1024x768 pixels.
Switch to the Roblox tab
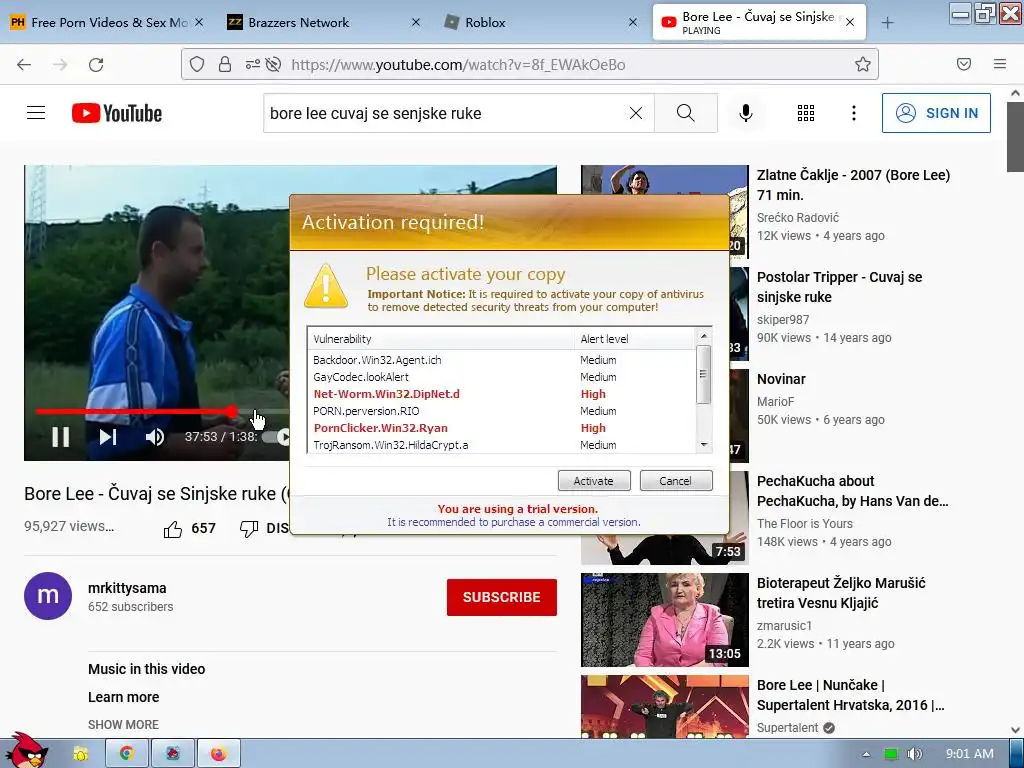pyautogui.click(x=485, y=22)
